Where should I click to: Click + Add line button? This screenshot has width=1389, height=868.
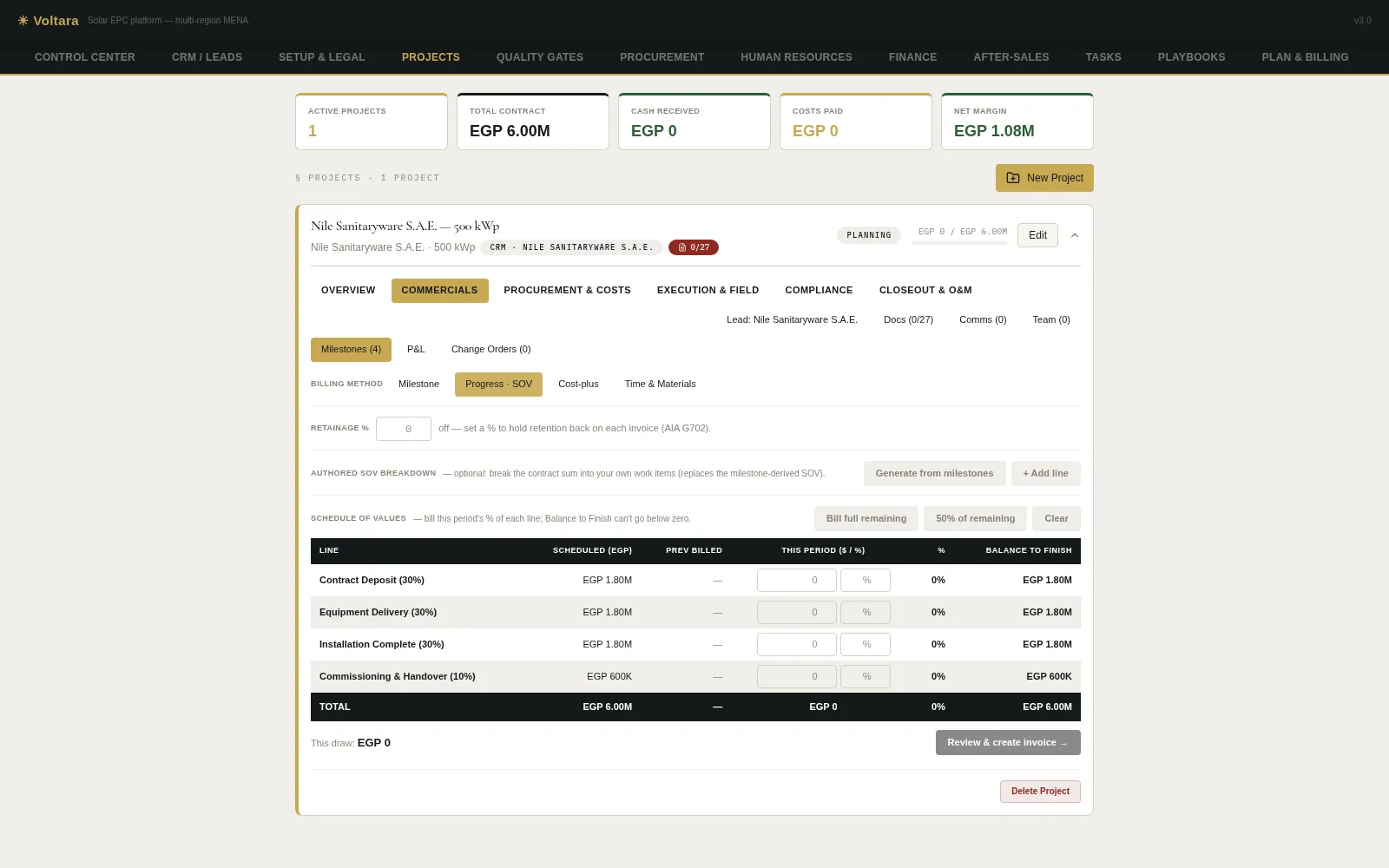tap(1045, 474)
